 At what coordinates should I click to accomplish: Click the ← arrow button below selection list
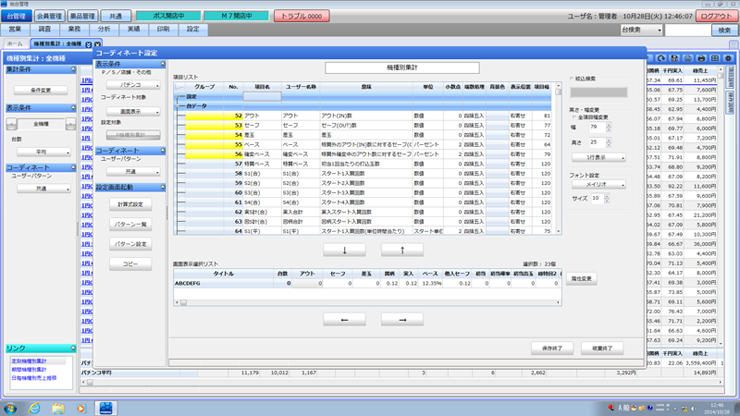pyautogui.click(x=345, y=320)
